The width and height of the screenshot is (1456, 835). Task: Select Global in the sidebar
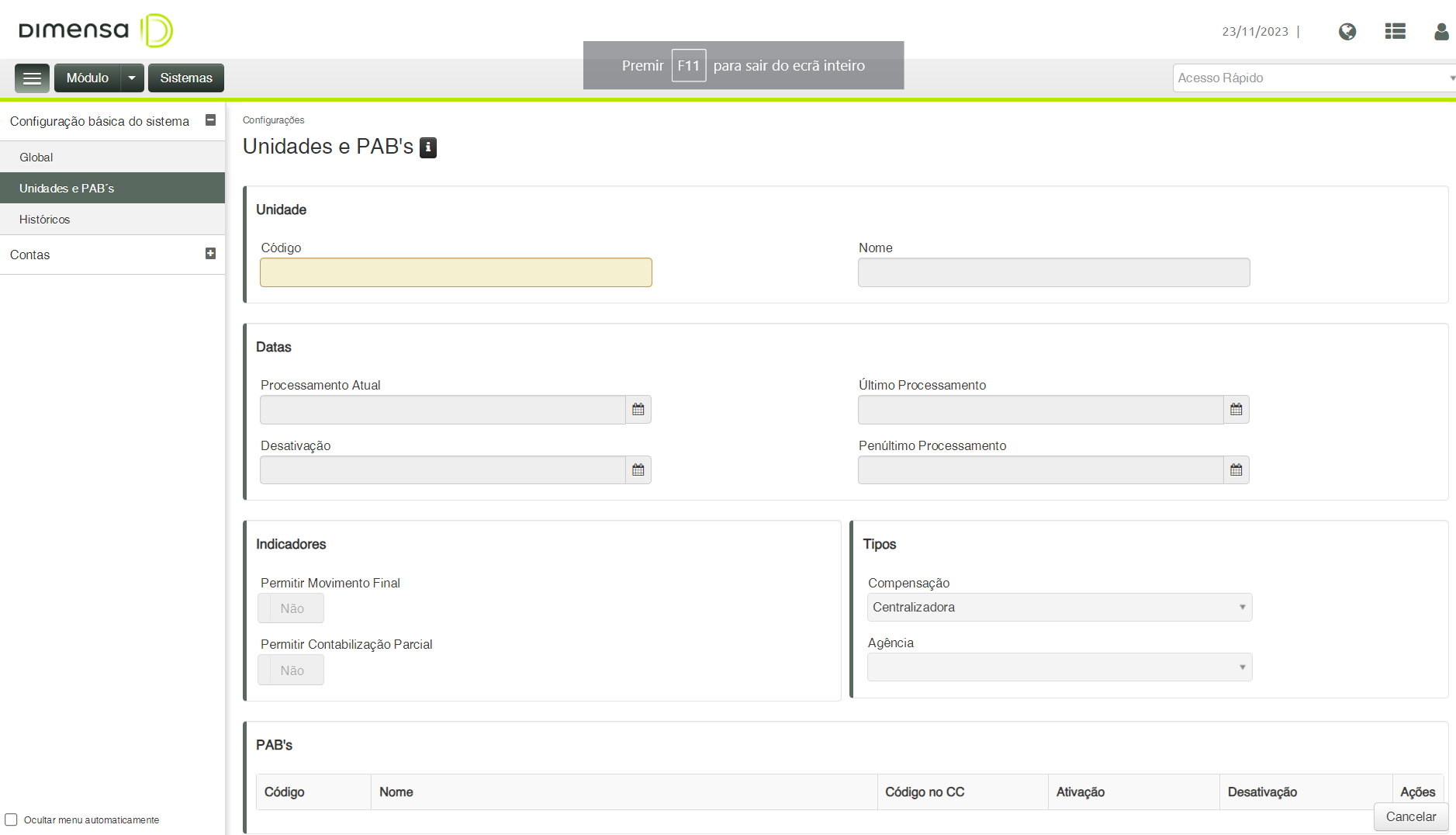[x=36, y=158]
